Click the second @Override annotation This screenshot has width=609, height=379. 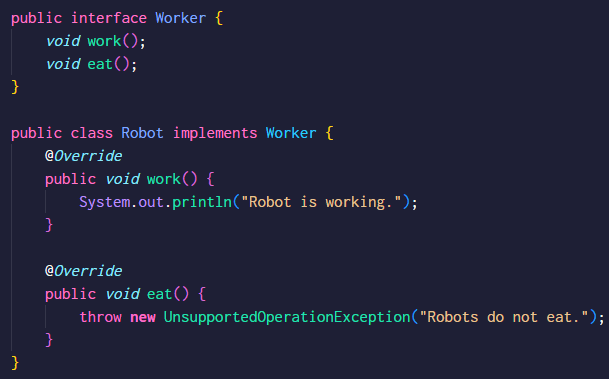click(x=84, y=271)
